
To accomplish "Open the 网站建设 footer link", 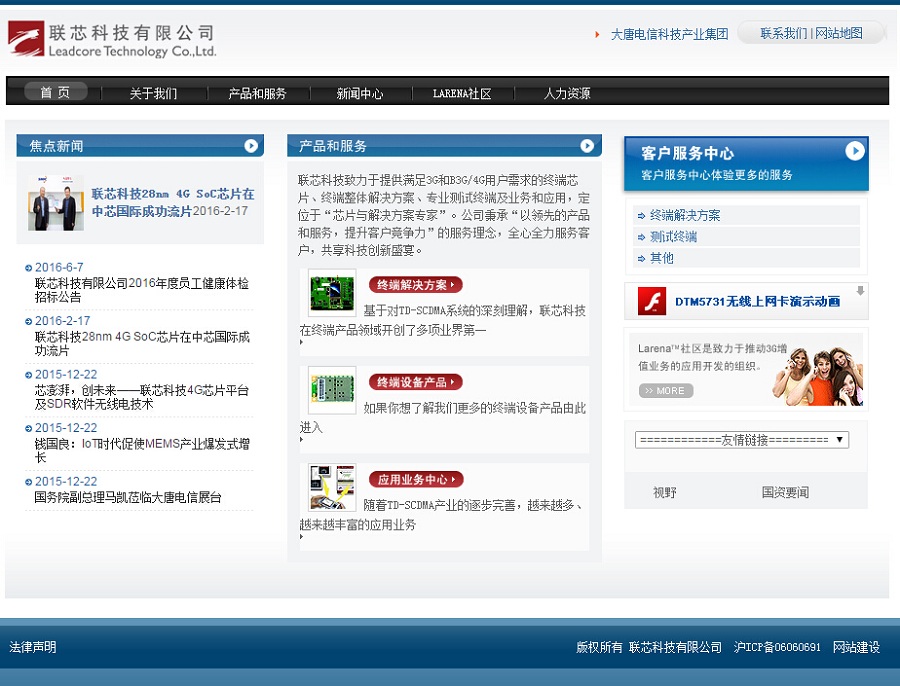I will pyautogui.click(x=856, y=647).
